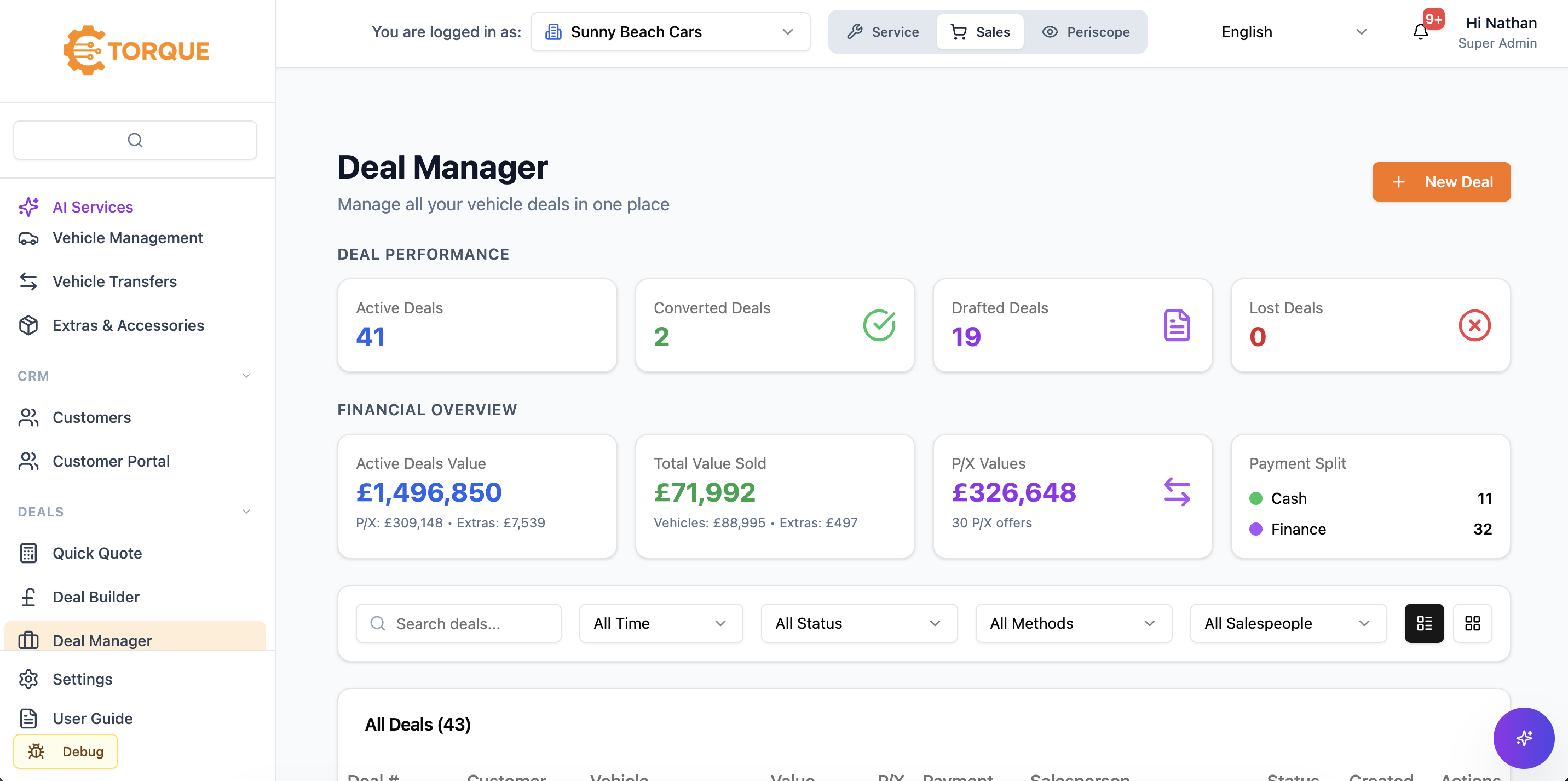Viewport: 1568px width, 781px height.
Task: Focus the Search deals input field
Action: [458, 623]
